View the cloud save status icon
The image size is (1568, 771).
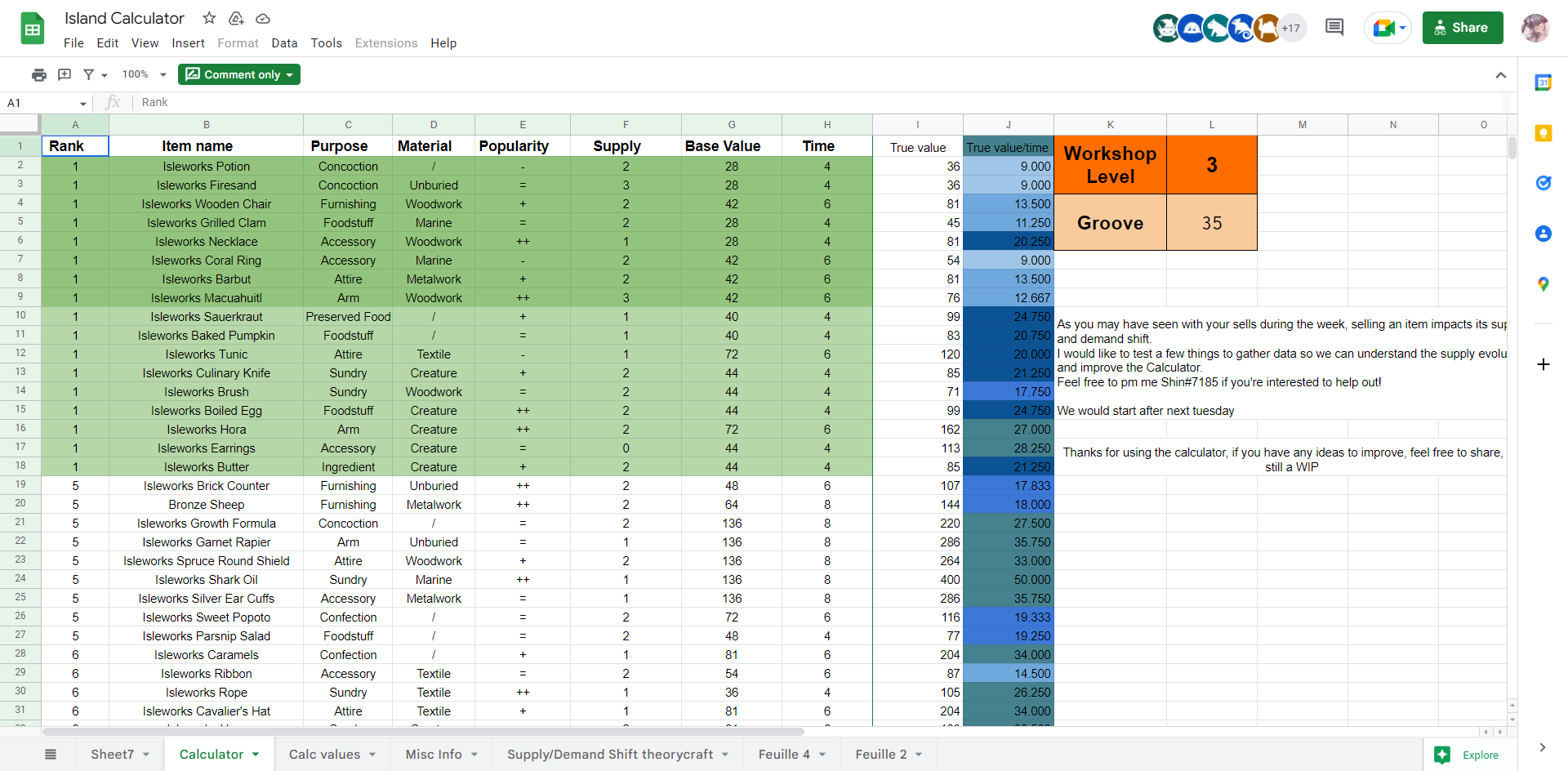click(x=263, y=18)
